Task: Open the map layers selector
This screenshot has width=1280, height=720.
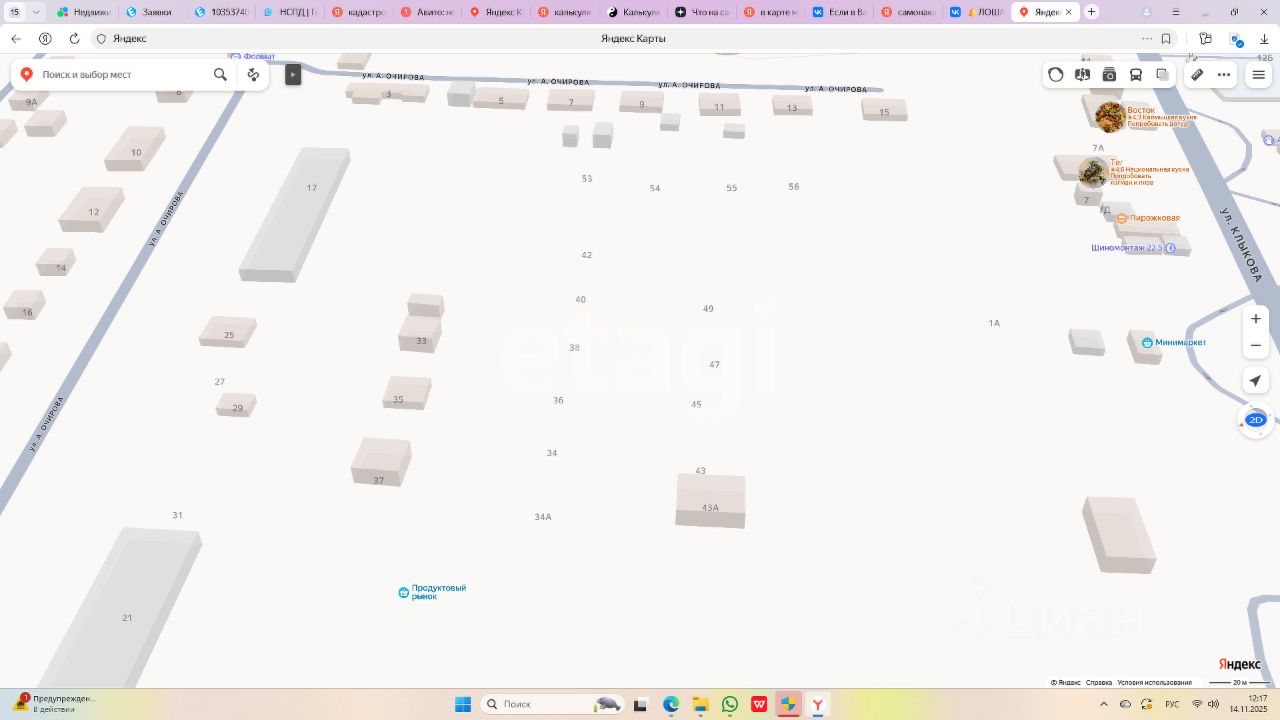Action: [1162, 74]
